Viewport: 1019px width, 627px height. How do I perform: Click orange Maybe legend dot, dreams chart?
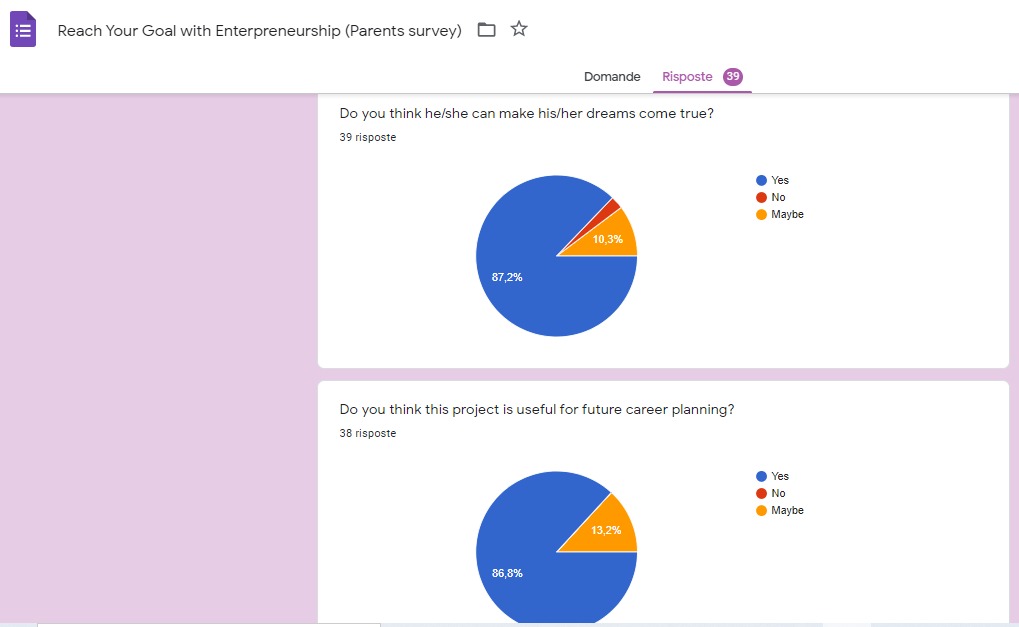tap(761, 214)
